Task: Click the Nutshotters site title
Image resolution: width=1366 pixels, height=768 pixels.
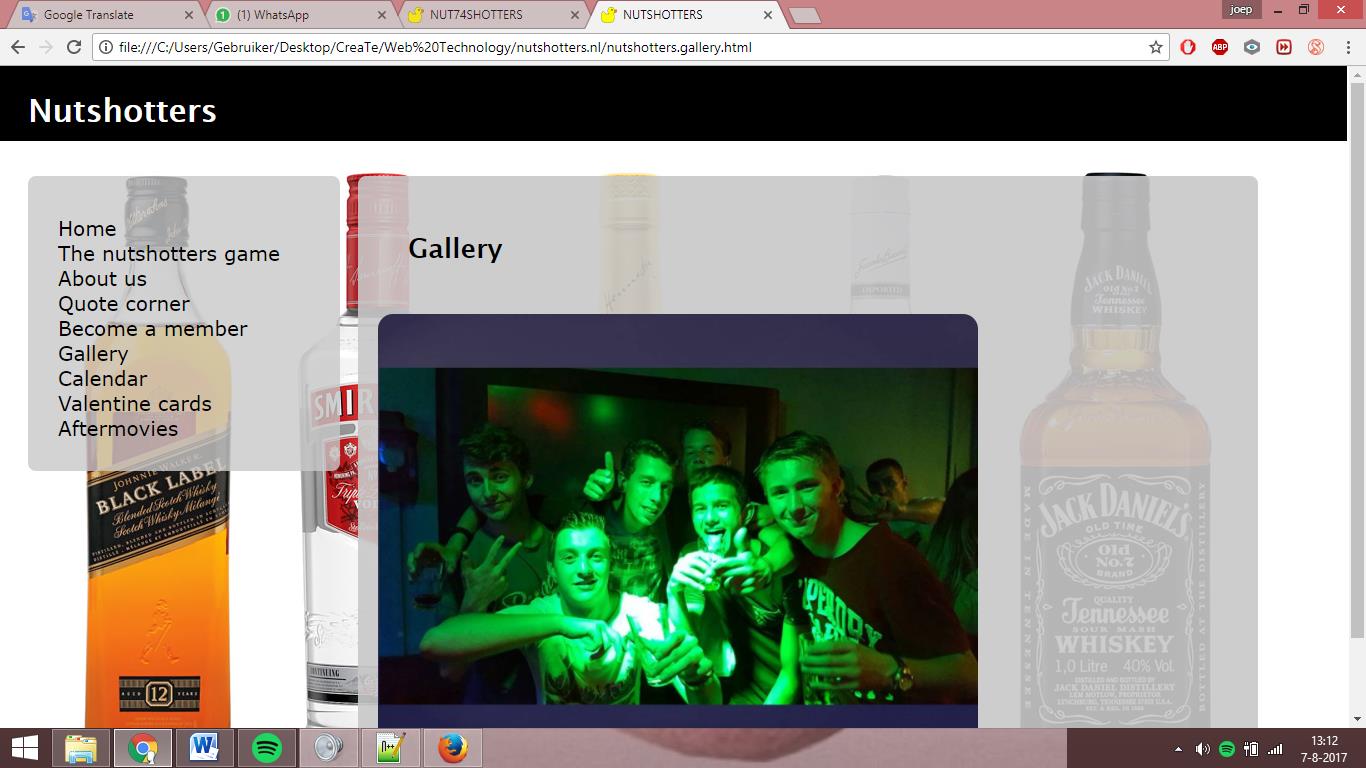Action: pyautogui.click(x=122, y=110)
